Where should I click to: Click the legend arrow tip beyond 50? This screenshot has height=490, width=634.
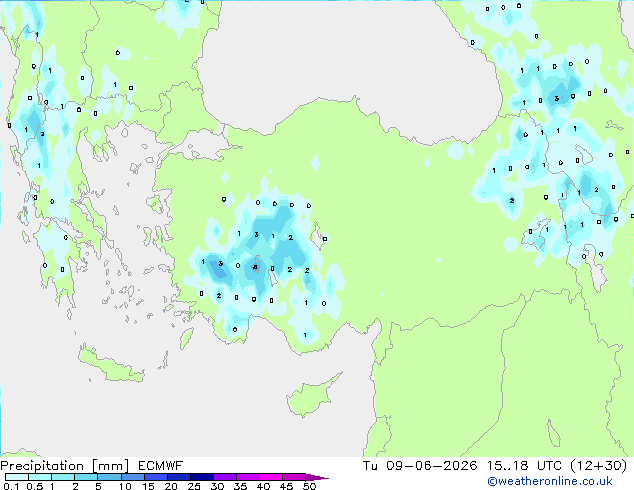pyautogui.click(x=317, y=477)
